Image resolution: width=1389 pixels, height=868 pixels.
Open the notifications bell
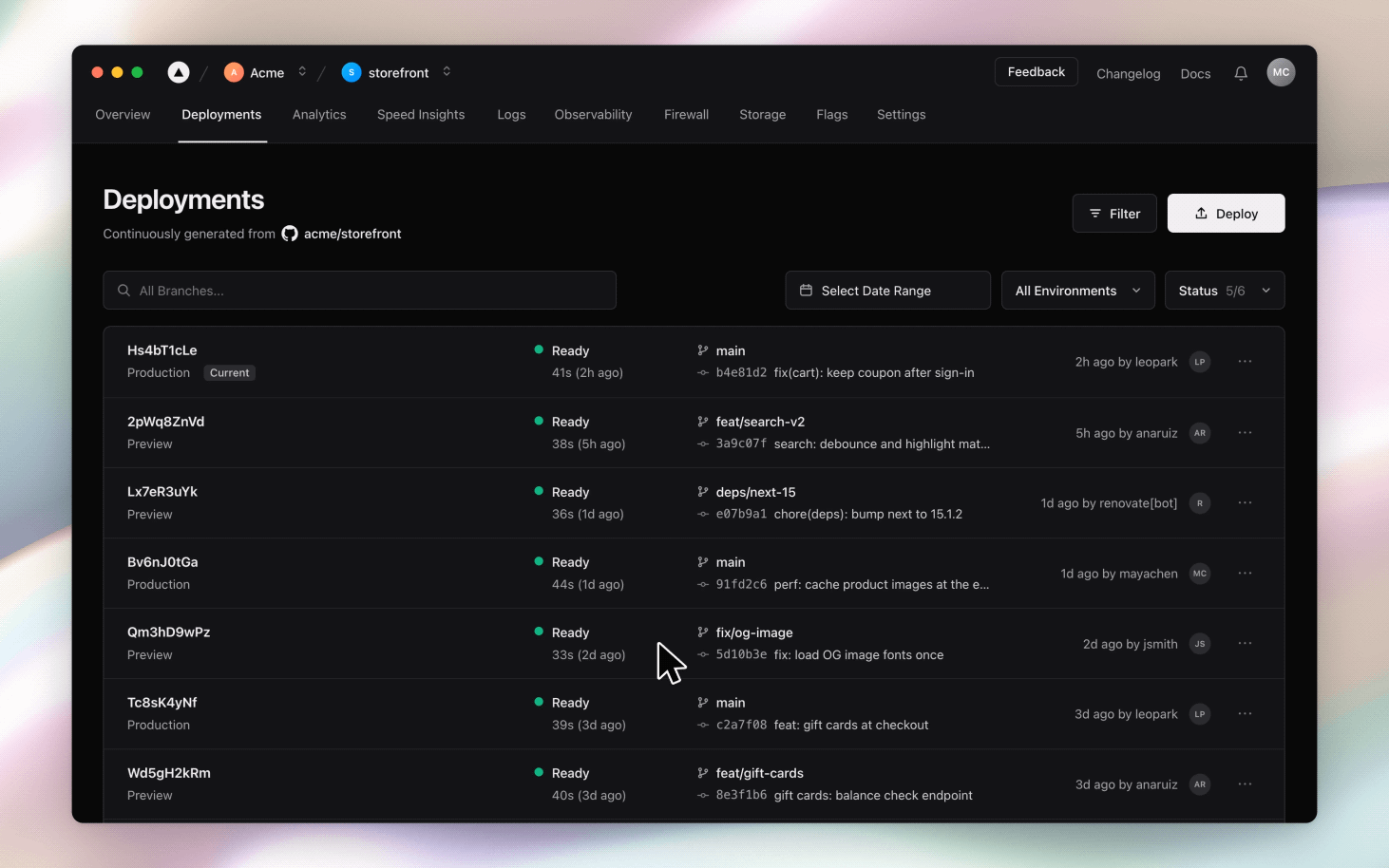[1241, 73]
